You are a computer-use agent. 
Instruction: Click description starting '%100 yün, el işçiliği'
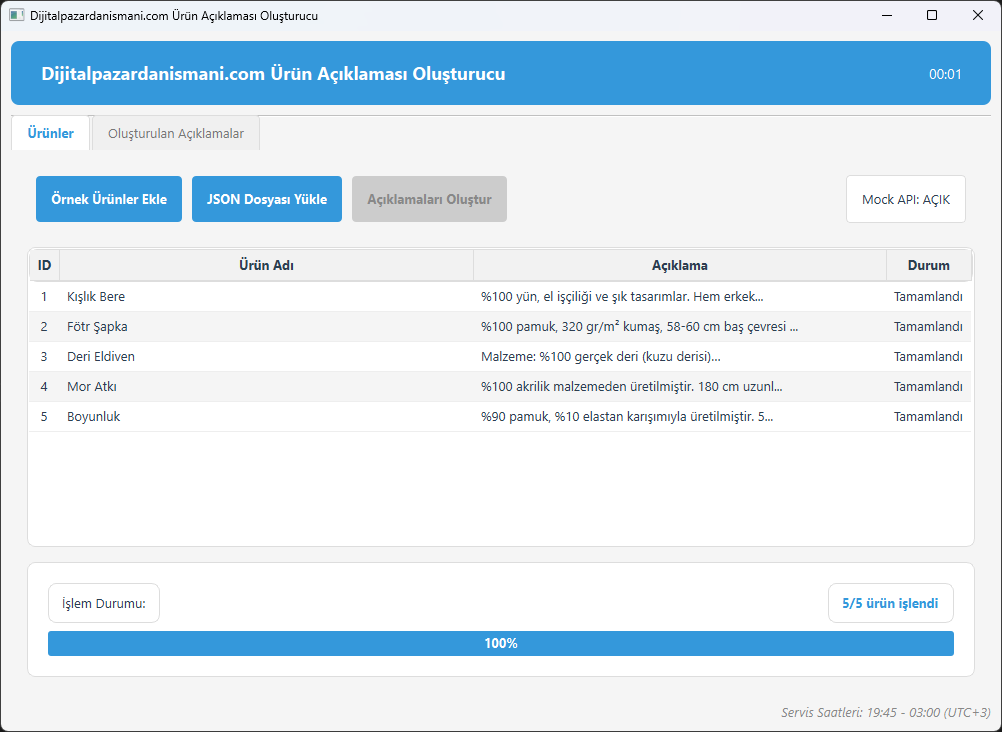point(622,297)
